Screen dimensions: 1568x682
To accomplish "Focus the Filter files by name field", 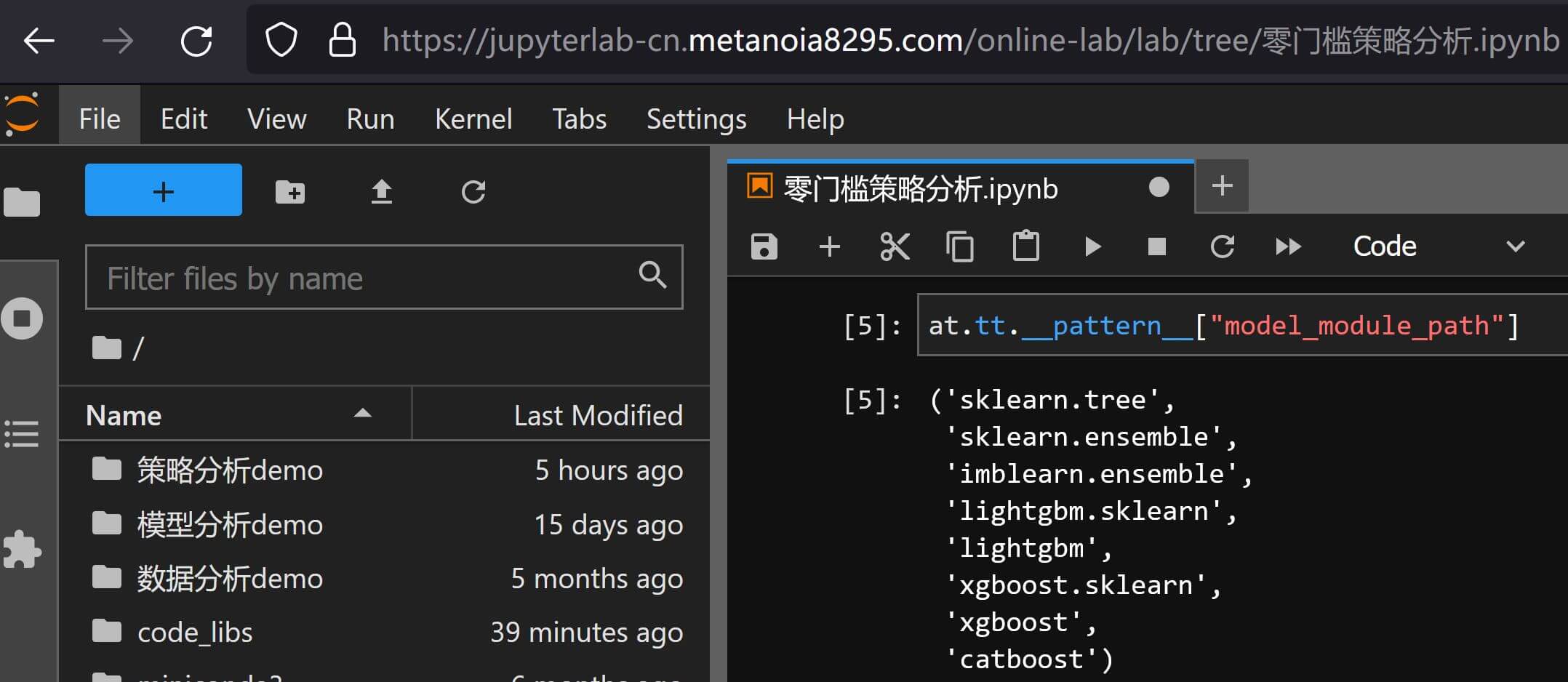I will pos(367,278).
